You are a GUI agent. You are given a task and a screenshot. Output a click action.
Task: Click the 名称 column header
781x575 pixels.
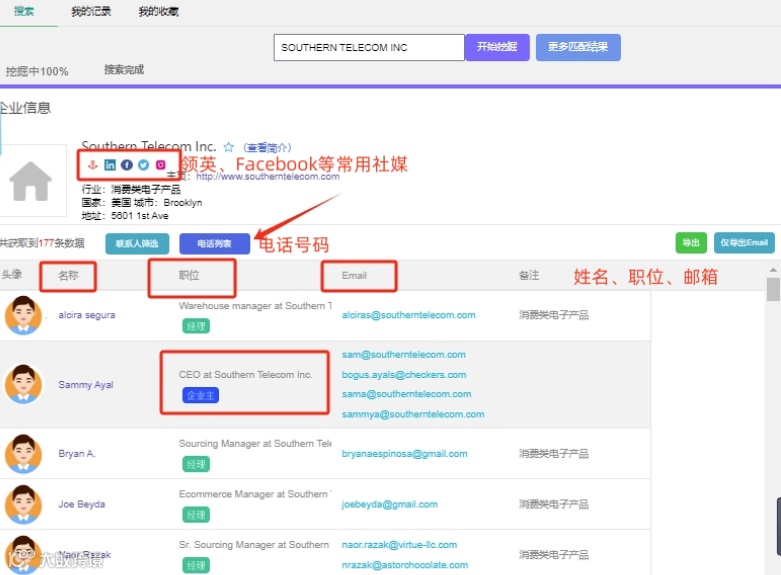click(x=68, y=275)
